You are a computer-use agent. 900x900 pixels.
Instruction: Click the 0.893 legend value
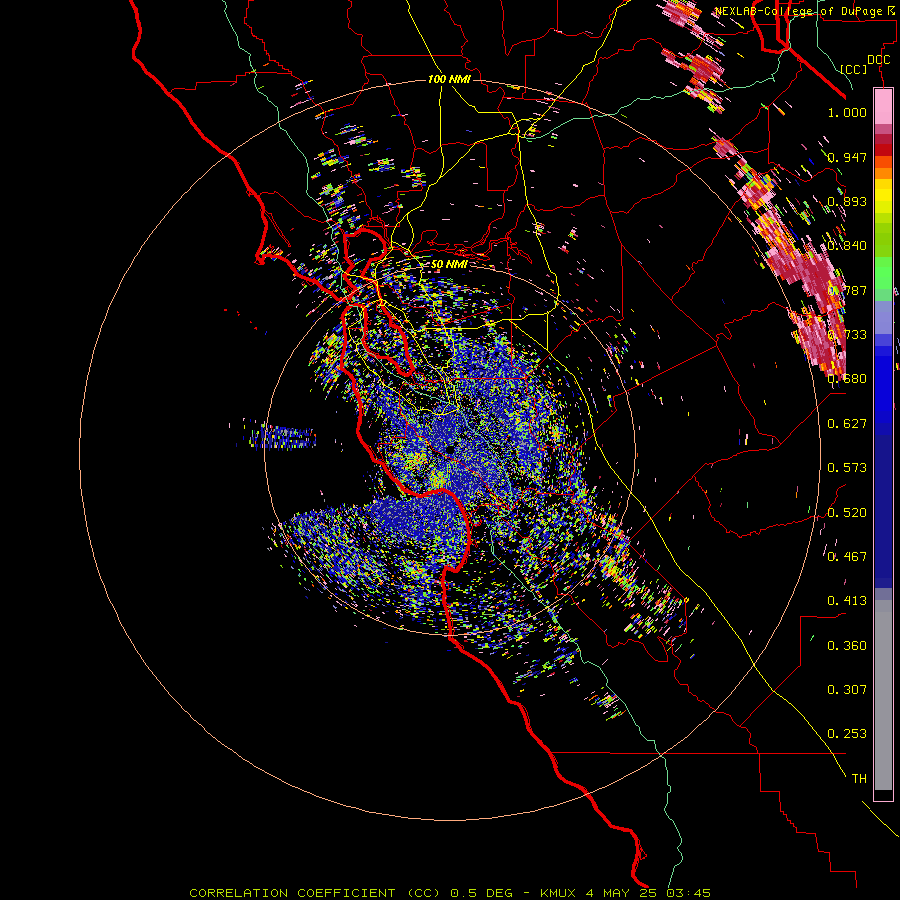point(847,201)
